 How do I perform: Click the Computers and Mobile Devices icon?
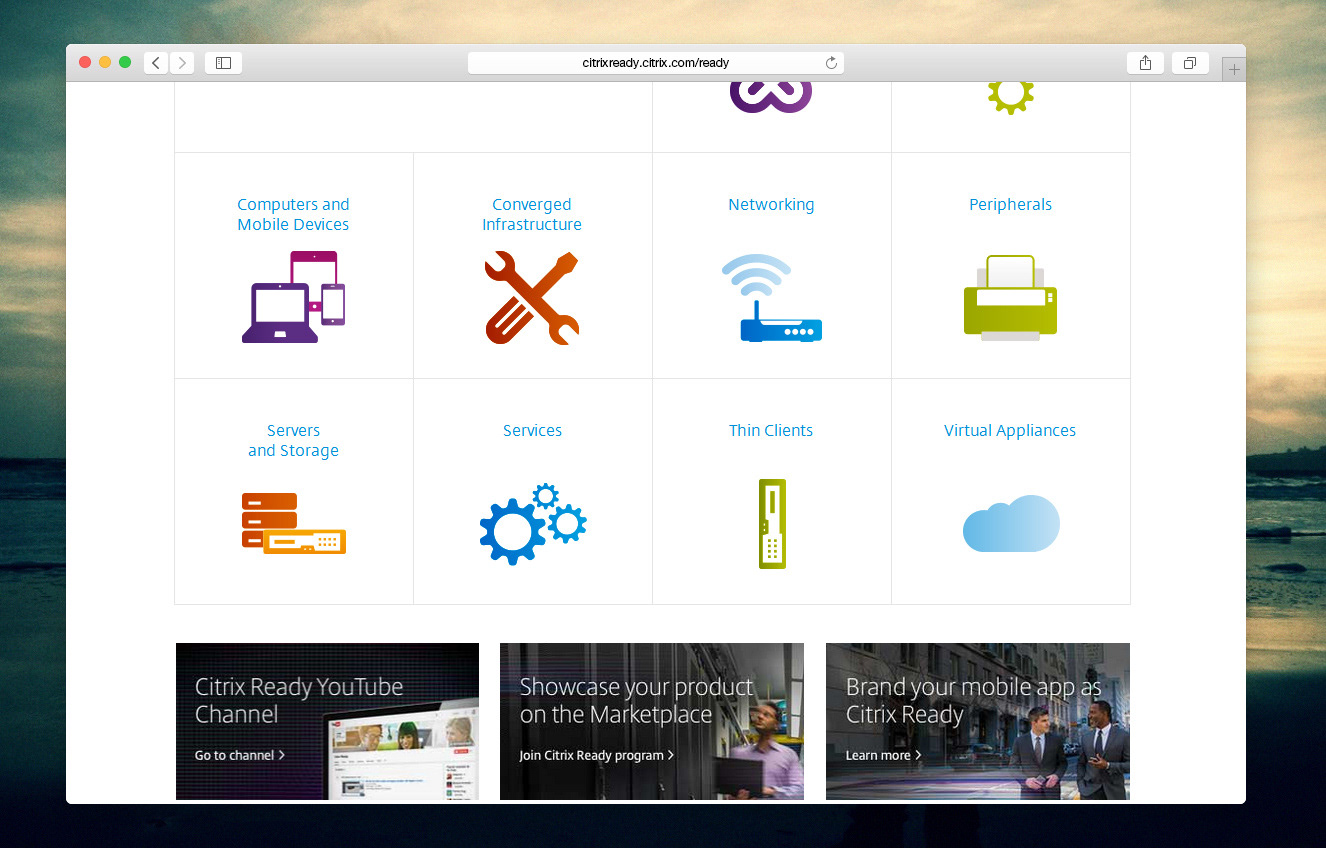(x=293, y=297)
